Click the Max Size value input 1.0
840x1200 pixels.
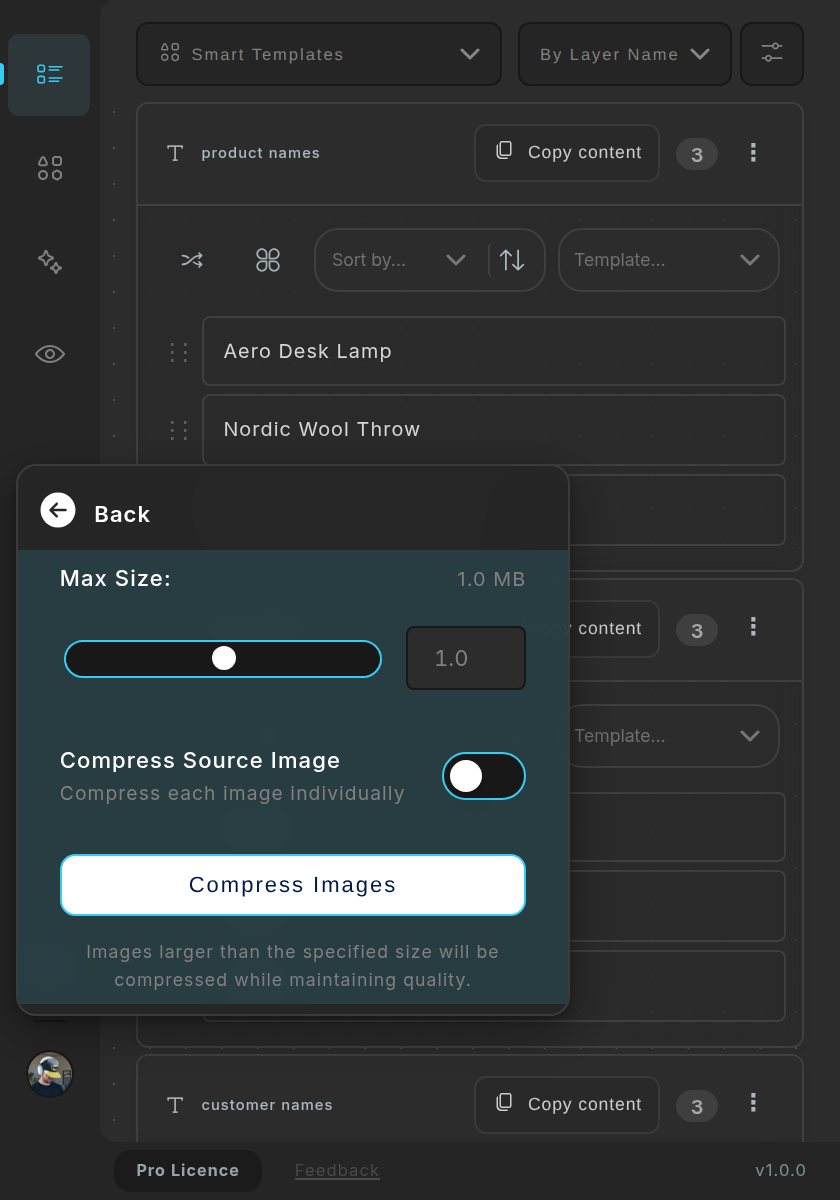pos(466,658)
